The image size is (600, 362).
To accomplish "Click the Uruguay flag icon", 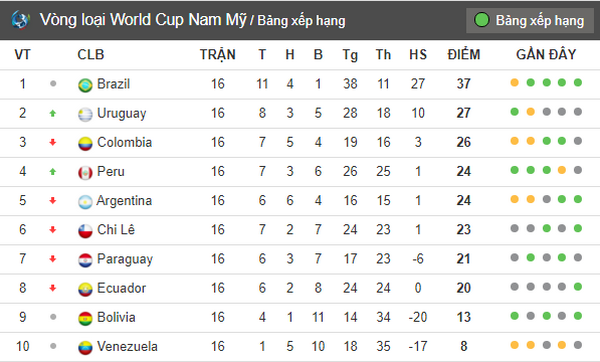I will pos(85,114).
